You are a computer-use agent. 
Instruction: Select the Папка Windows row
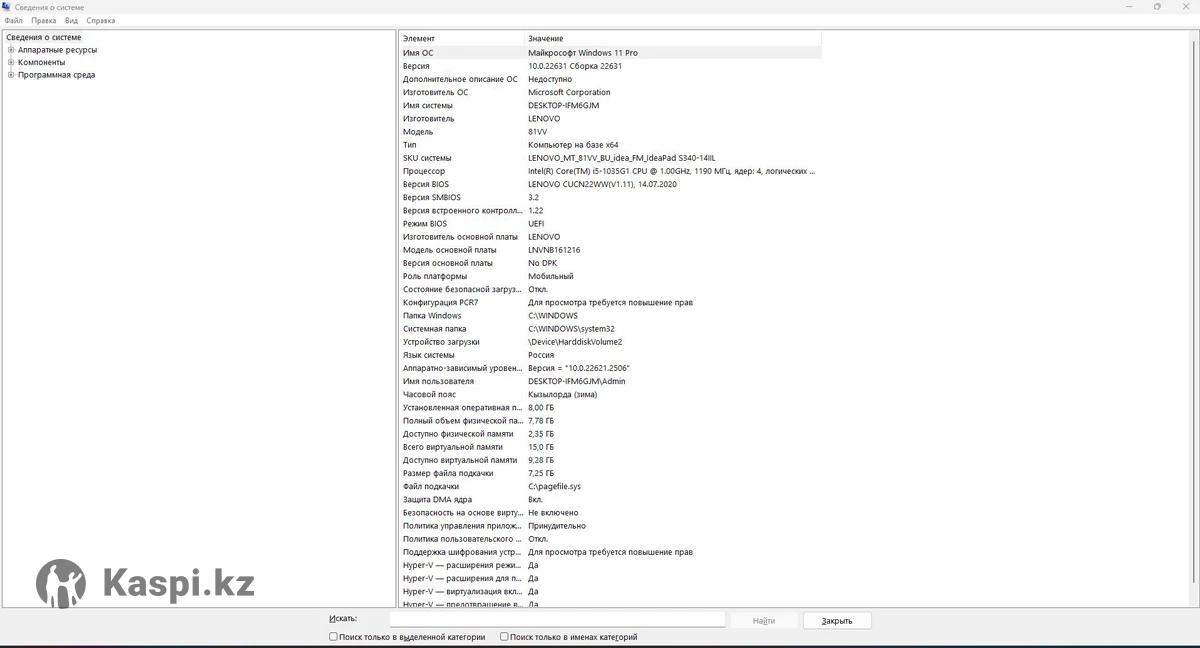(x=610, y=315)
